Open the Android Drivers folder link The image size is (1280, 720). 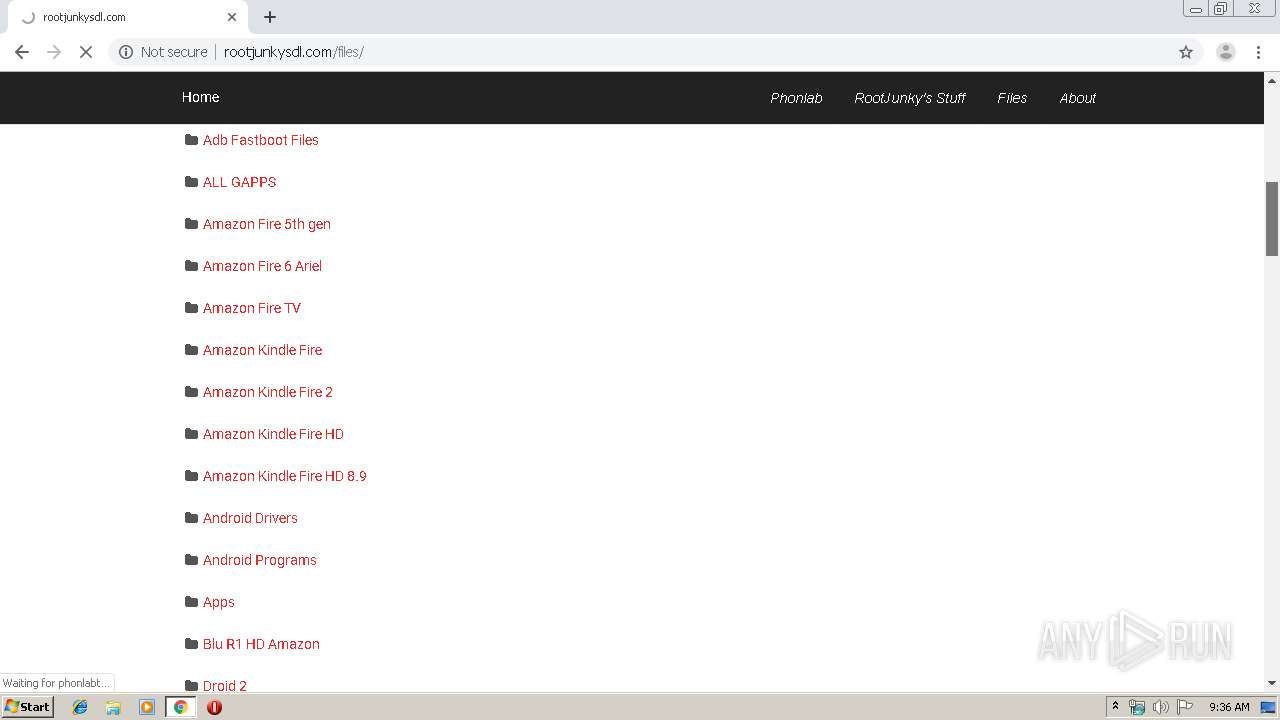click(x=250, y=518)
